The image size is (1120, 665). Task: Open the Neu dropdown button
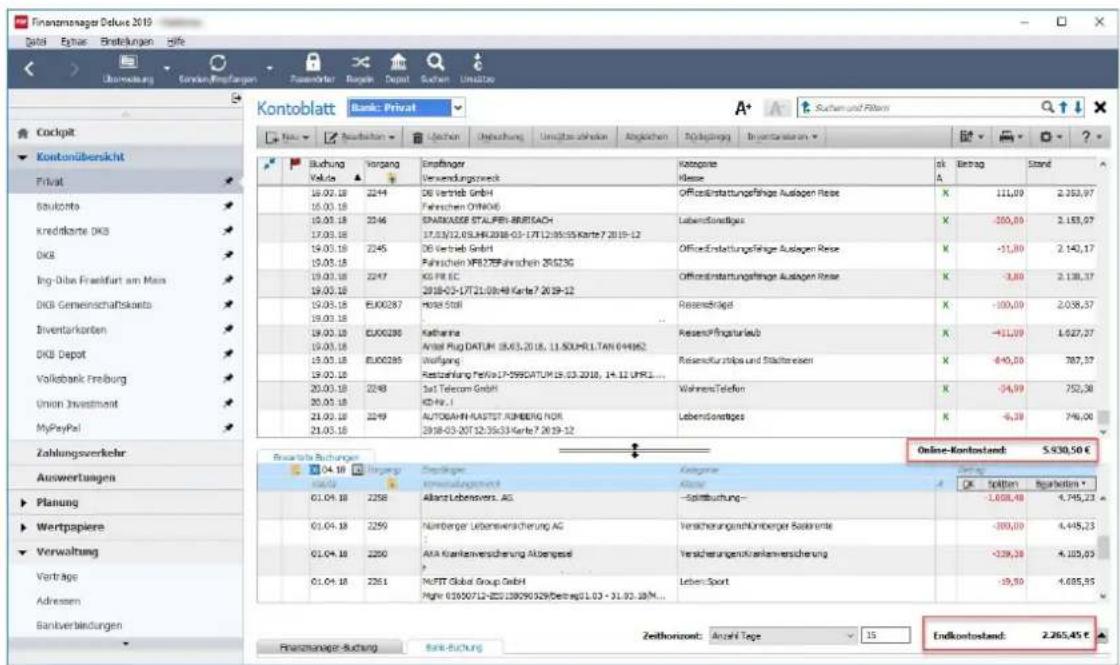[x=288, y=136]
